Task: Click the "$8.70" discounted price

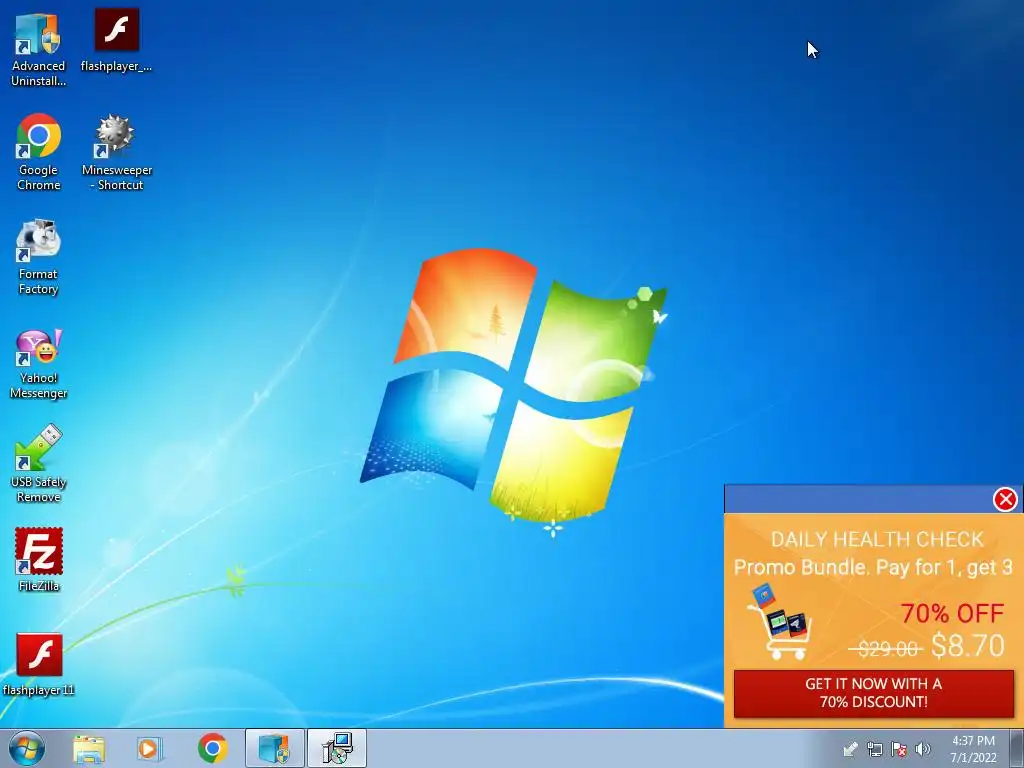Action: pyautogui.click(x=967, y=645)
